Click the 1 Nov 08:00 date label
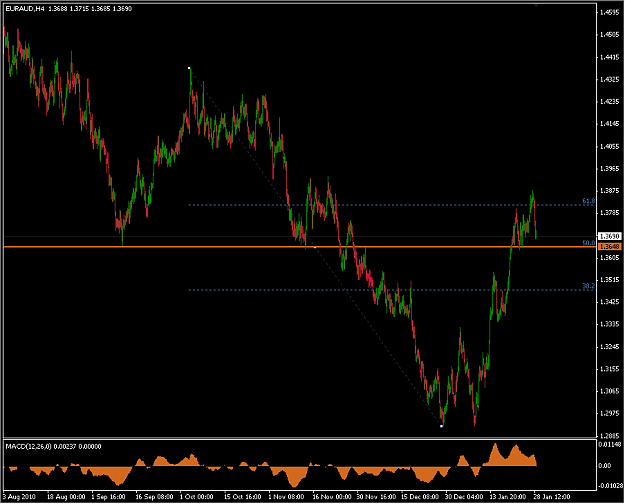 [285, 497]
